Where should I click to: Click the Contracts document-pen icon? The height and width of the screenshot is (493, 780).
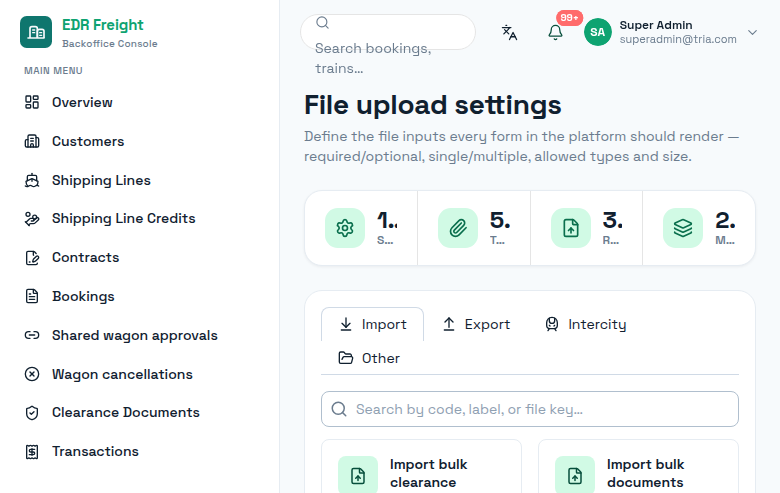click(x=32, y=257)
